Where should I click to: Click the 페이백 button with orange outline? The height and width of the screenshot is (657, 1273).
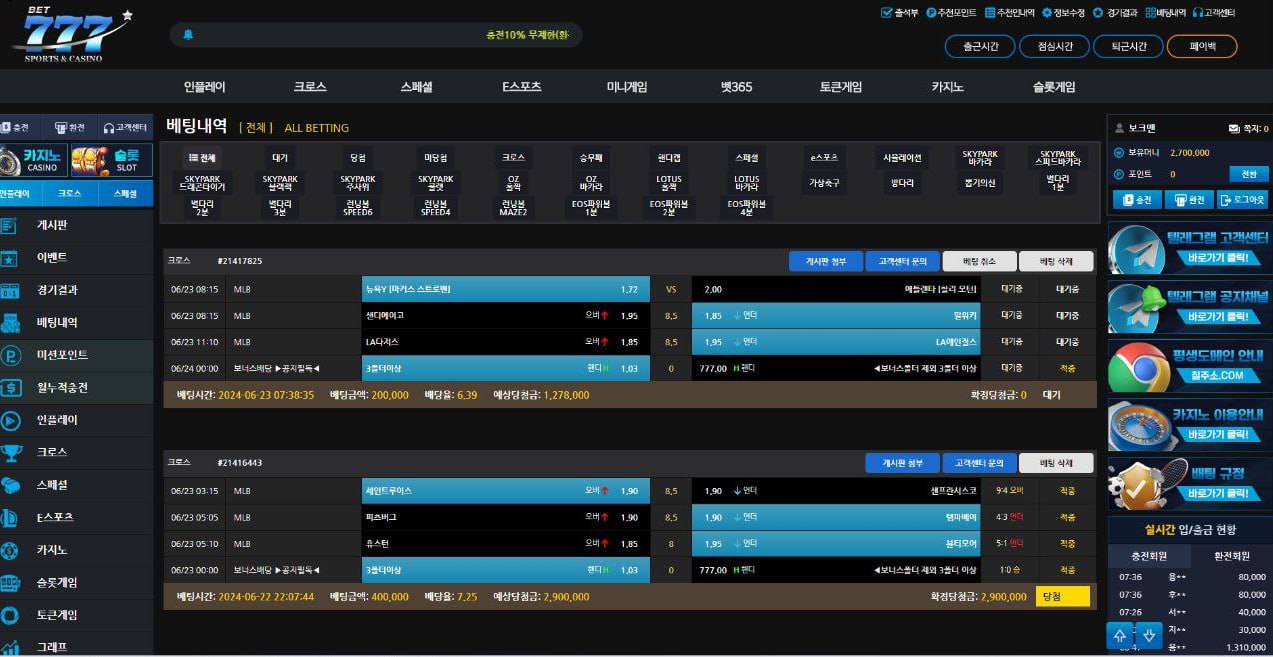coord(1201,46)
